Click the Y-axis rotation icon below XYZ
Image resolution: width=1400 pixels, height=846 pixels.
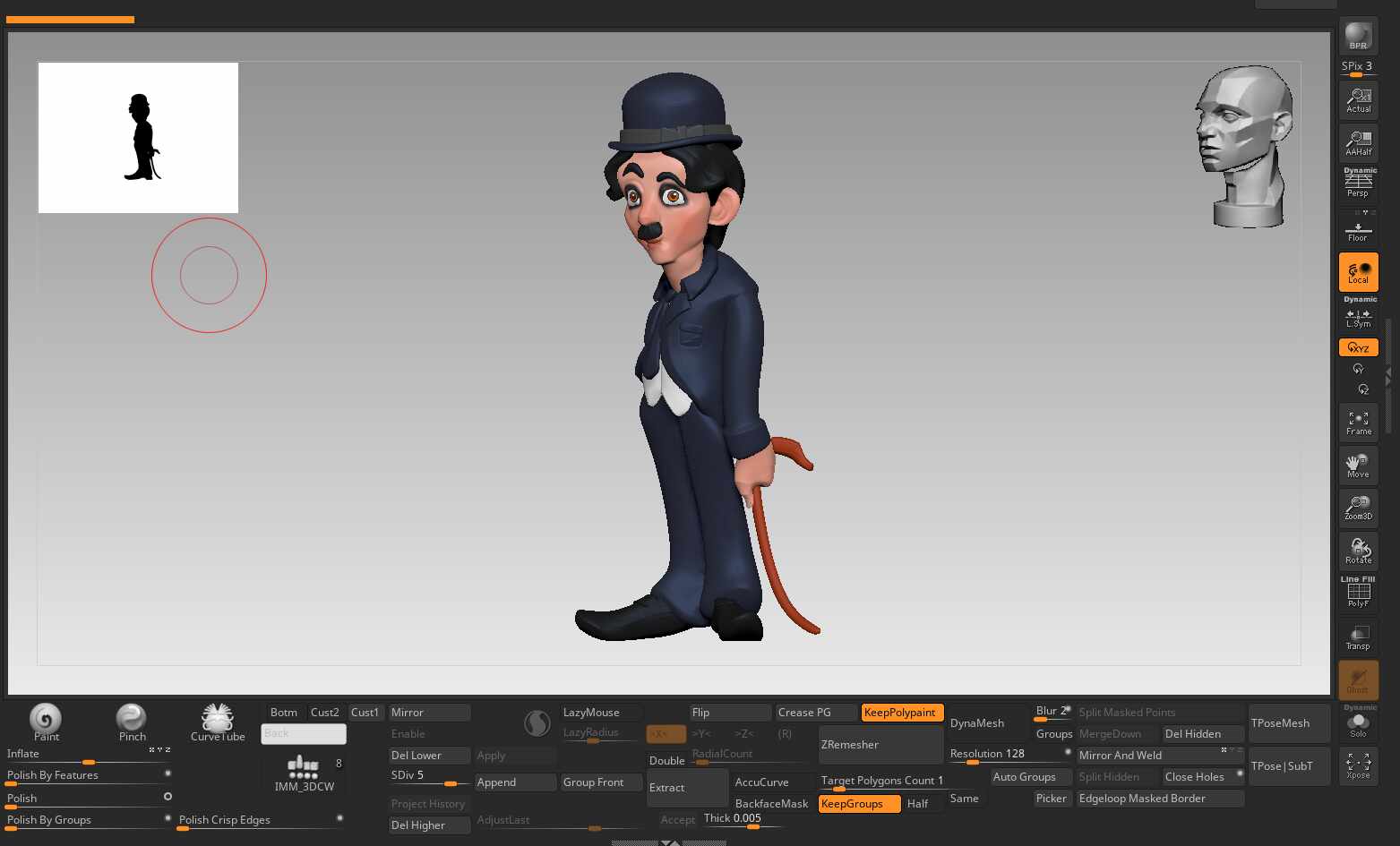pyautogui.click(x=1358, y=369)
